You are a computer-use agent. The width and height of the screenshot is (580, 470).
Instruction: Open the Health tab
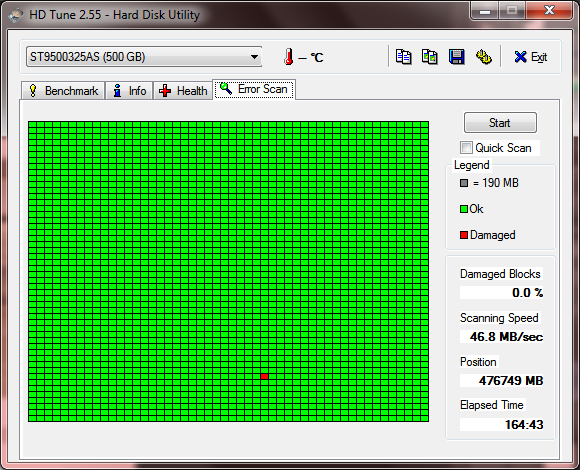(x=183, y=91)
